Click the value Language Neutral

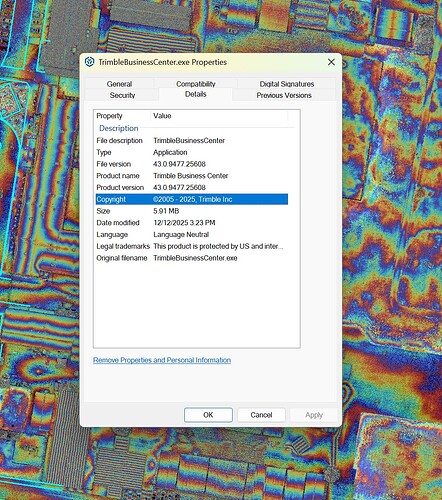(181, 235)
